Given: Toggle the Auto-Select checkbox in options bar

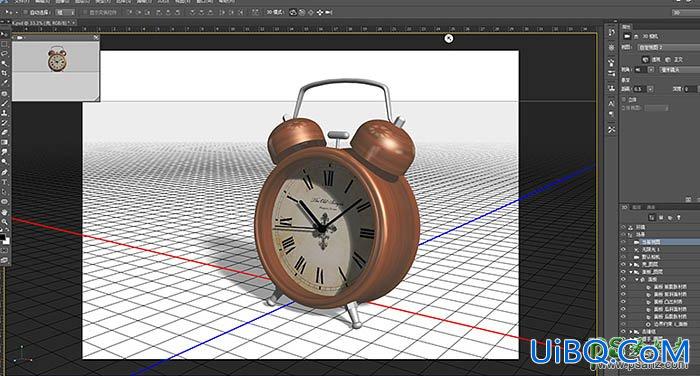Looking at the screenshot, I should [x=25, y=13].
